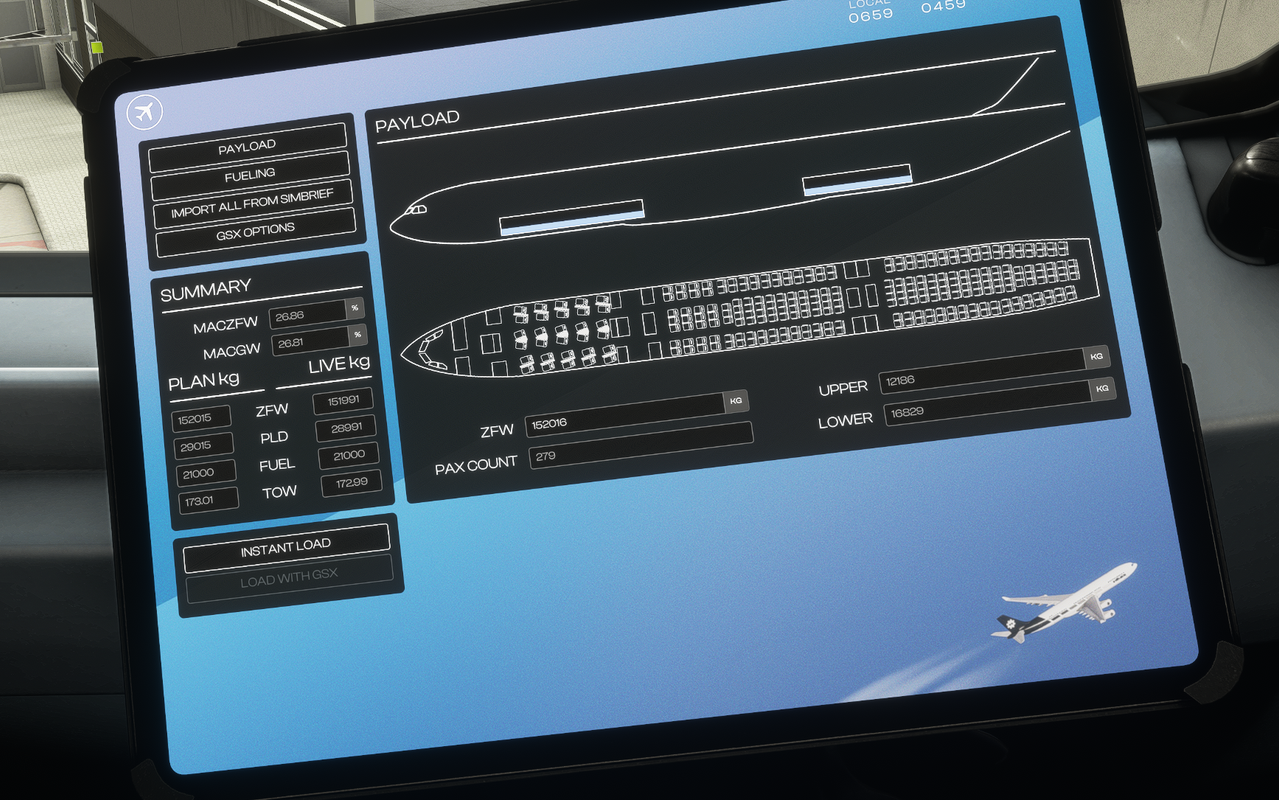Click the live FUEL value 21000
This screenshot has height=800, width=1279.
tap(349, 457)
